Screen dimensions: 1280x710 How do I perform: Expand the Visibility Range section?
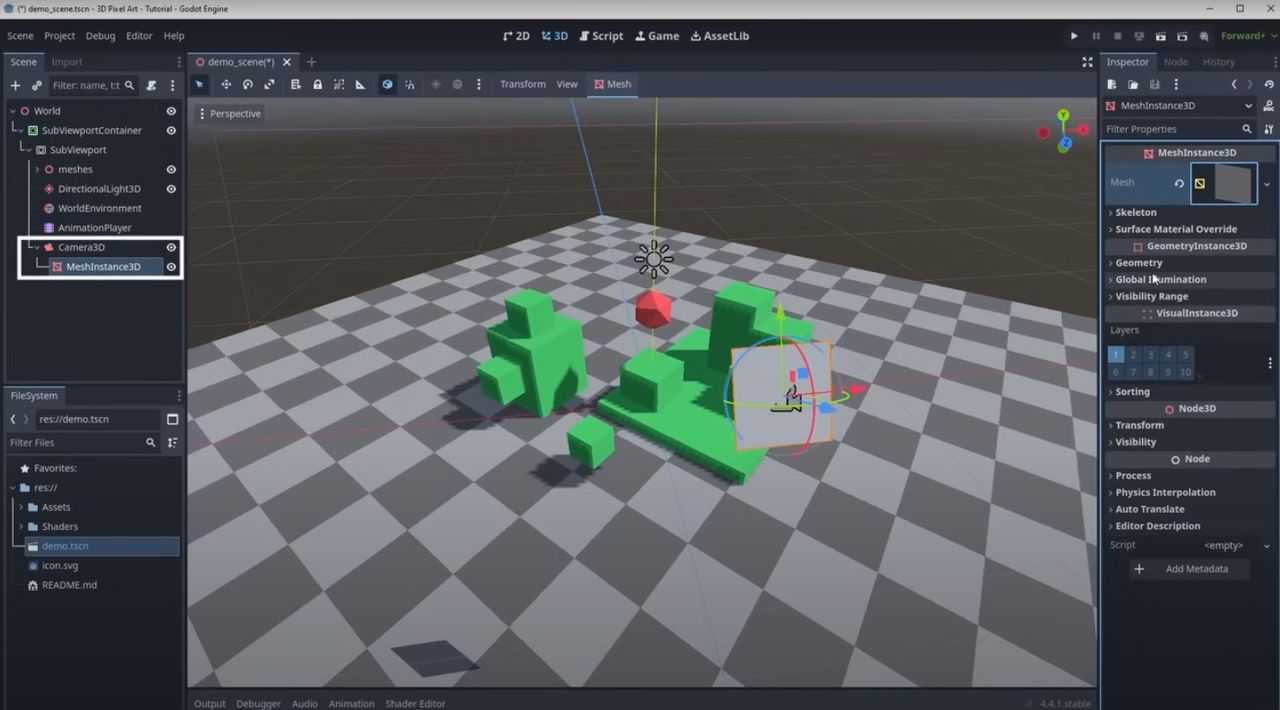pos(1188,296)
